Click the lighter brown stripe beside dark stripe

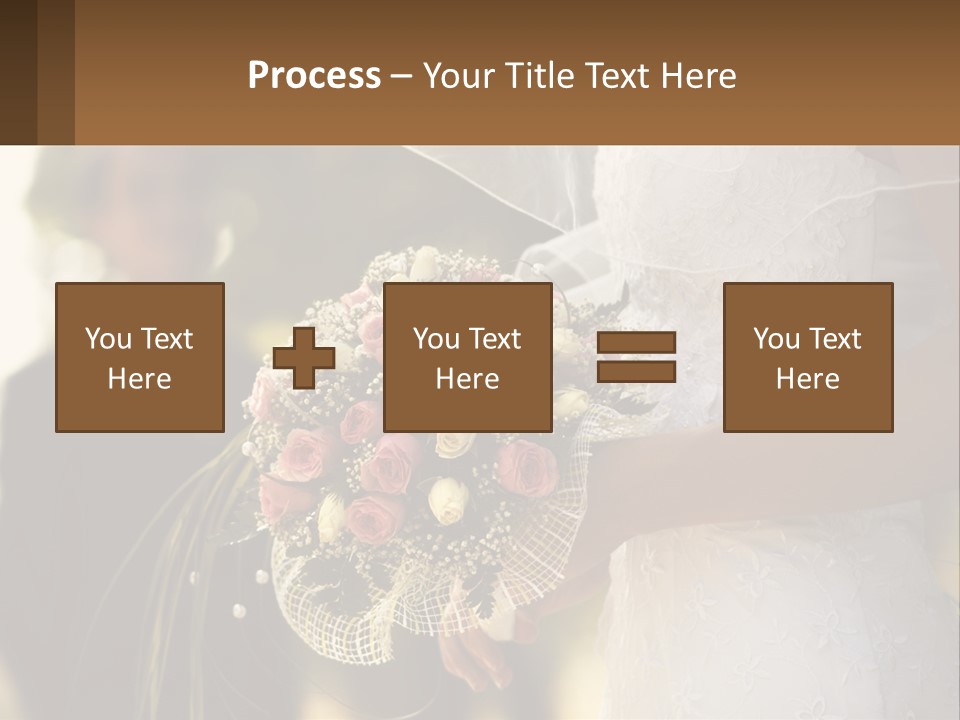pyautogui.click(x=56, y=72)
